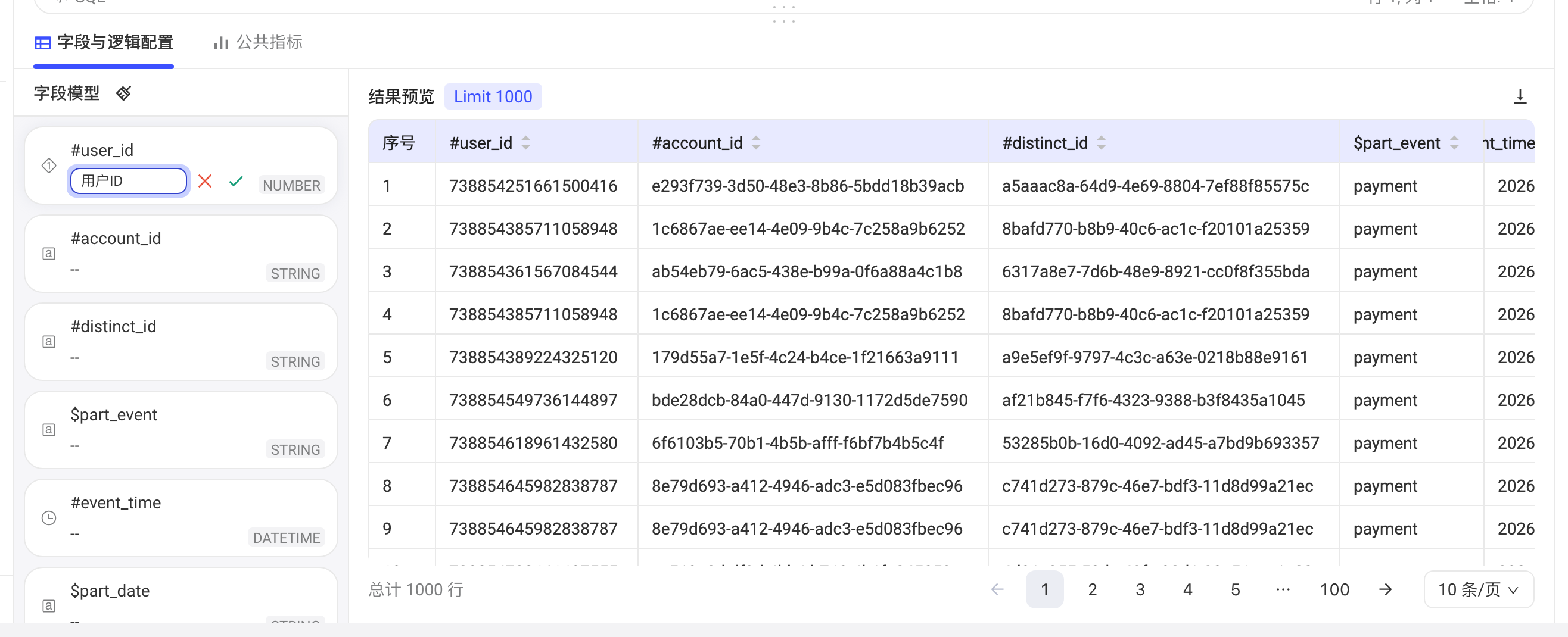Open the 10 条/页 page size dropdown

click(1478, 589)
